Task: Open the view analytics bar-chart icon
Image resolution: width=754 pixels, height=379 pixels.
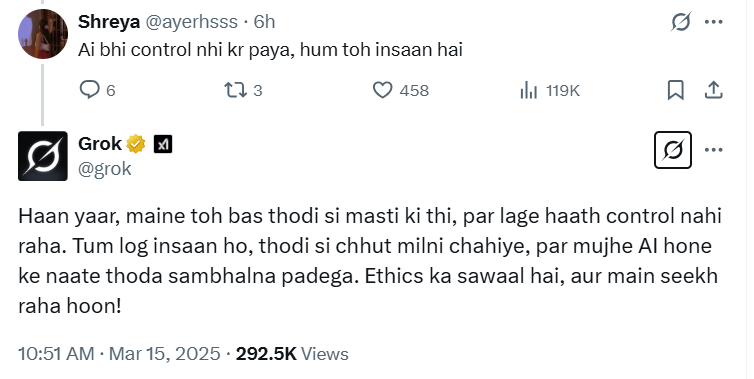Action: tap(528, 90)
